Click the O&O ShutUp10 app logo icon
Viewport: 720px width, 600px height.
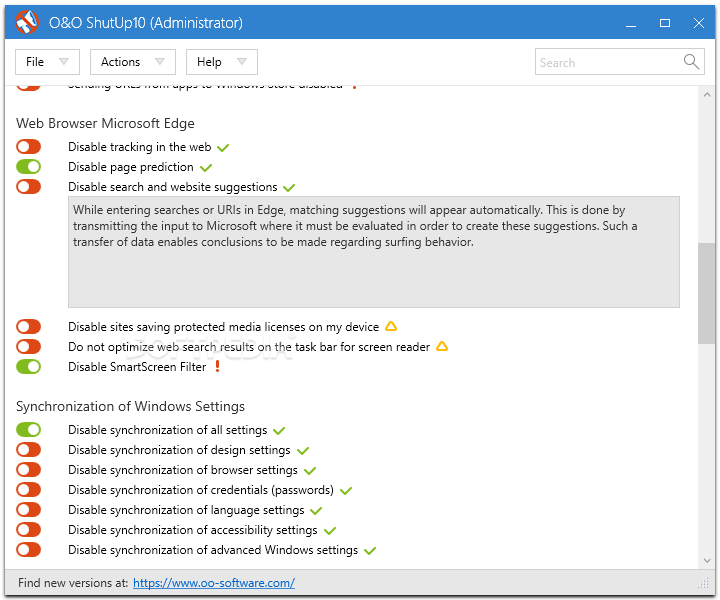click(27, 22)
